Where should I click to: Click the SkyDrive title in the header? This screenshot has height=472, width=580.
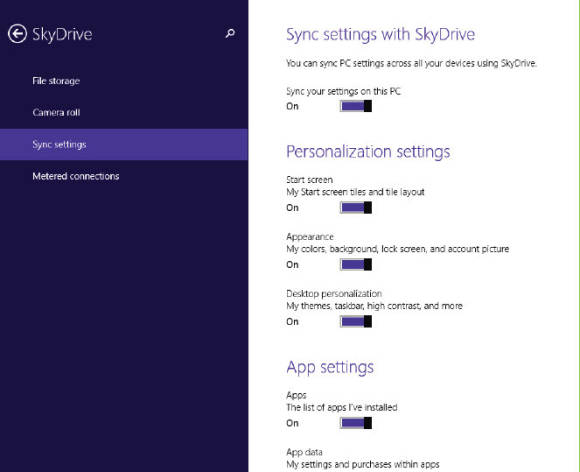pyautogui.click(x=62, y=34)
